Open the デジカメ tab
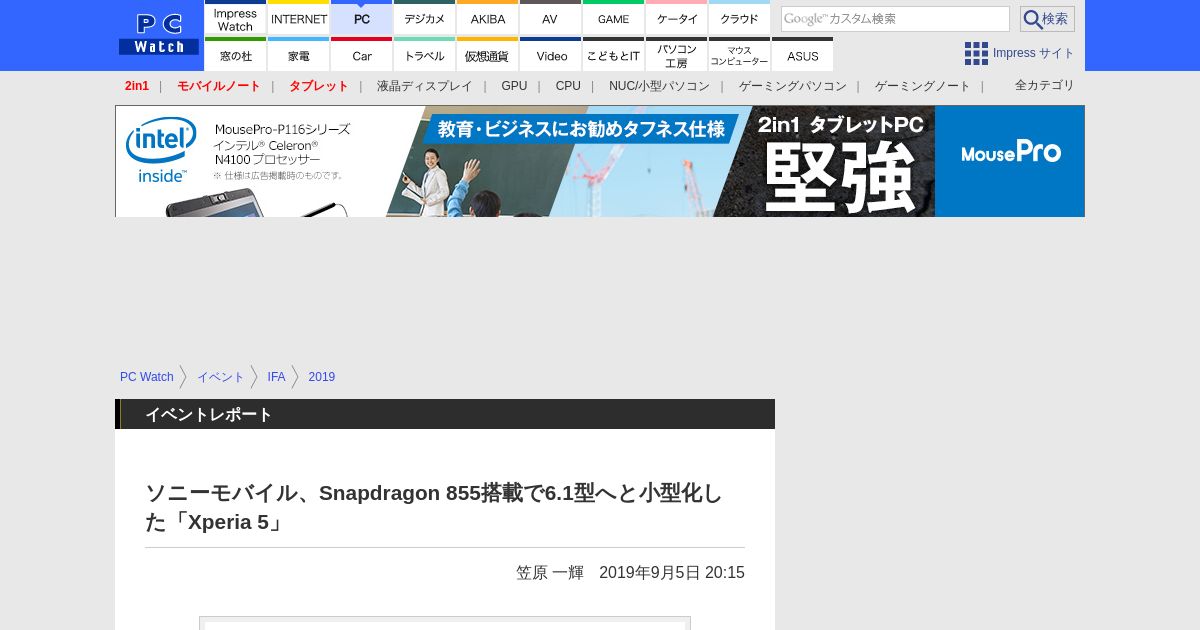The image size is (1200, 630). pos(425,17)
